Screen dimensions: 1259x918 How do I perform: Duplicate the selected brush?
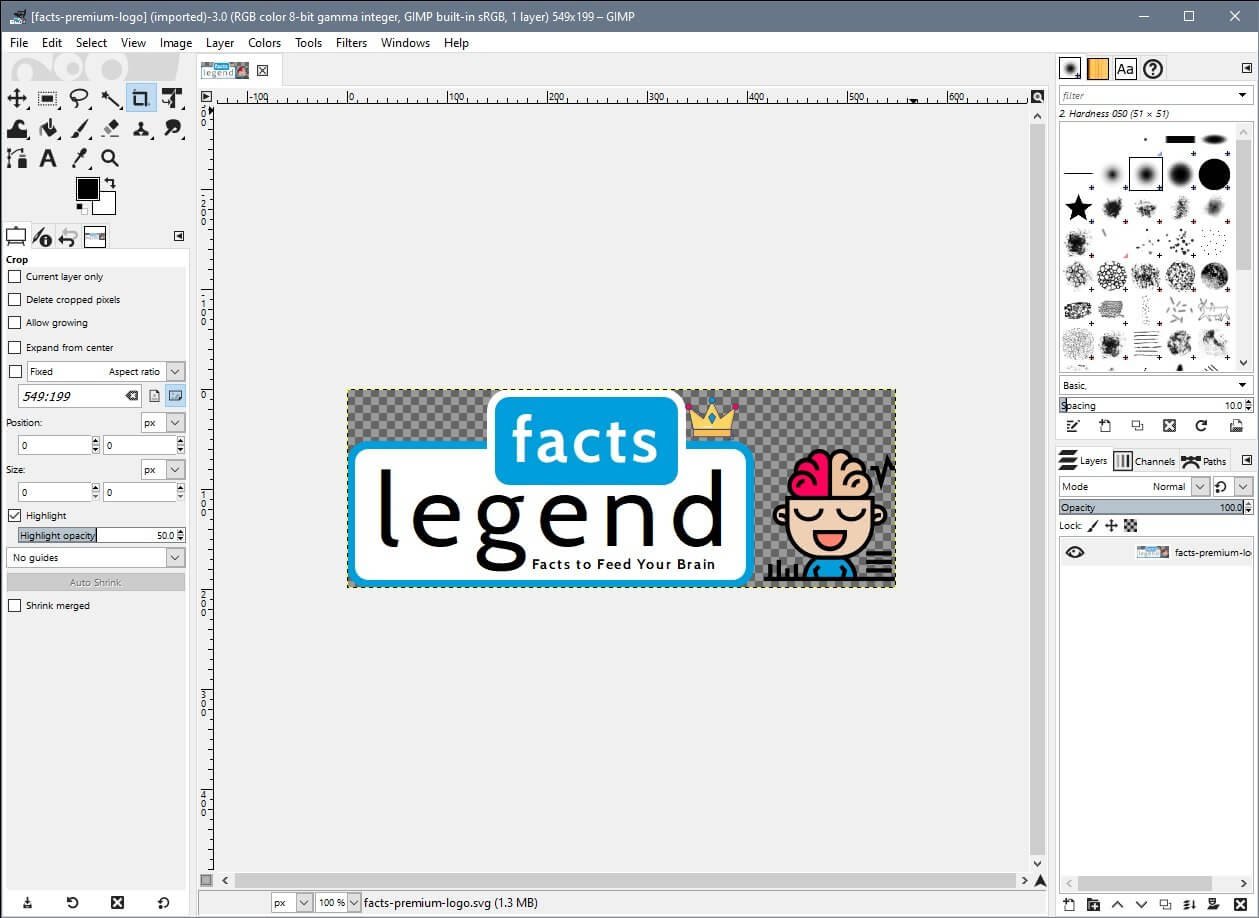click(1137, 425)
